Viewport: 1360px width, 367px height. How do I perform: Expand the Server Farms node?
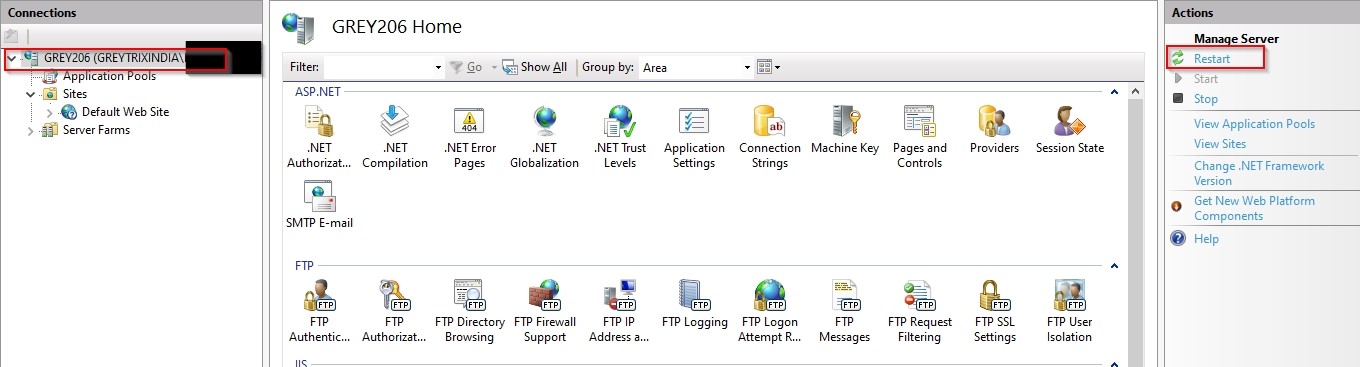point(30,130)
